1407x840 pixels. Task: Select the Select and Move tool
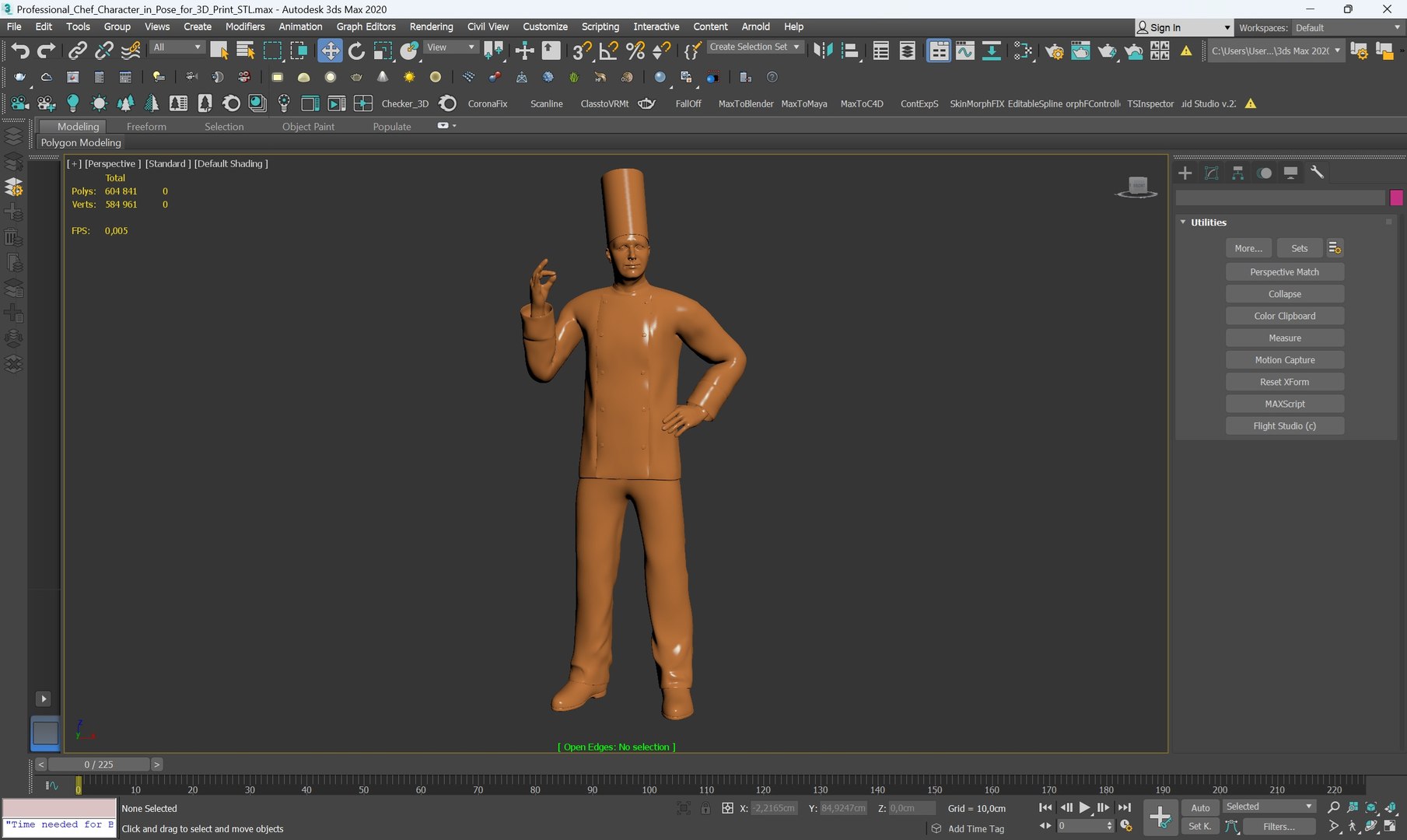click(330, 51)
